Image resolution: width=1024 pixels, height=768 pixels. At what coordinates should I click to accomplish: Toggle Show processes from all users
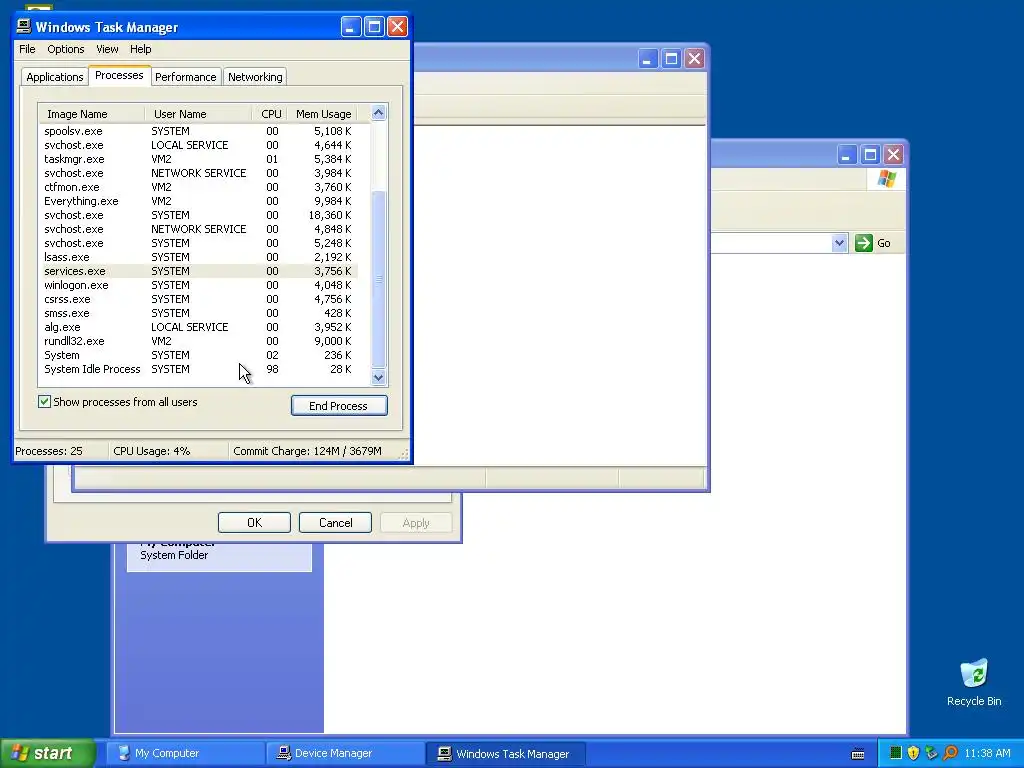44,402
